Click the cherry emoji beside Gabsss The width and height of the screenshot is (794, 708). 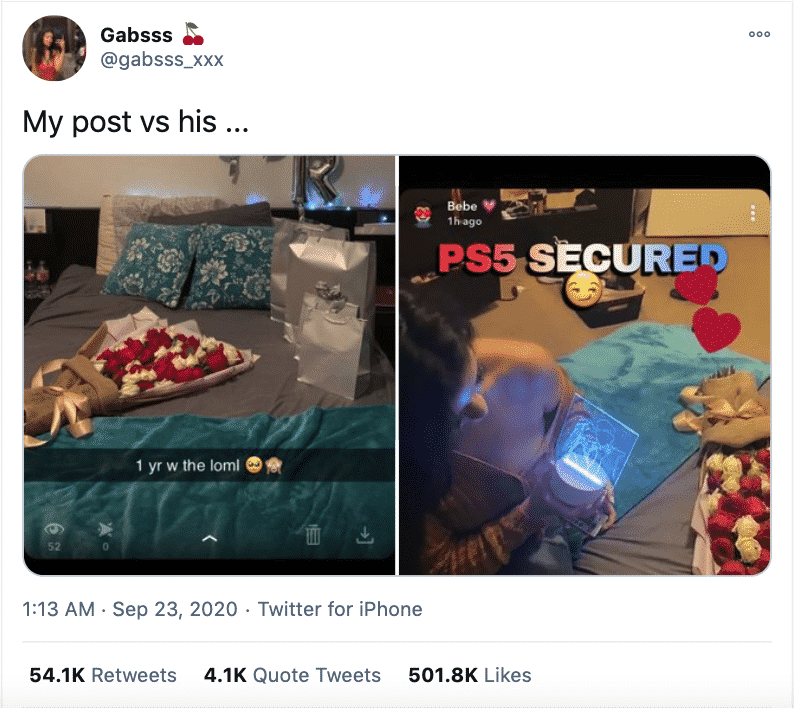click(192, 34)
